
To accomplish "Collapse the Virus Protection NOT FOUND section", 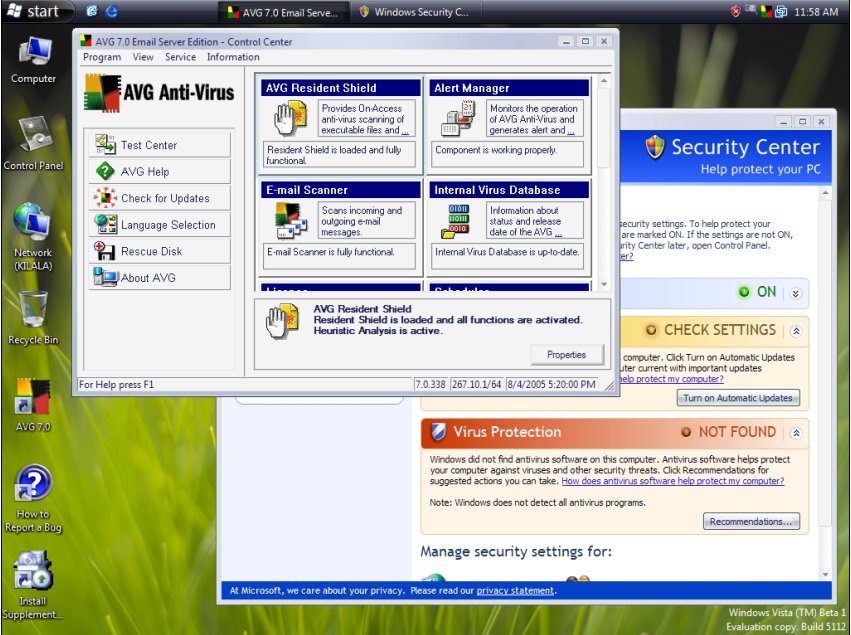I will [x=796, y=433].
